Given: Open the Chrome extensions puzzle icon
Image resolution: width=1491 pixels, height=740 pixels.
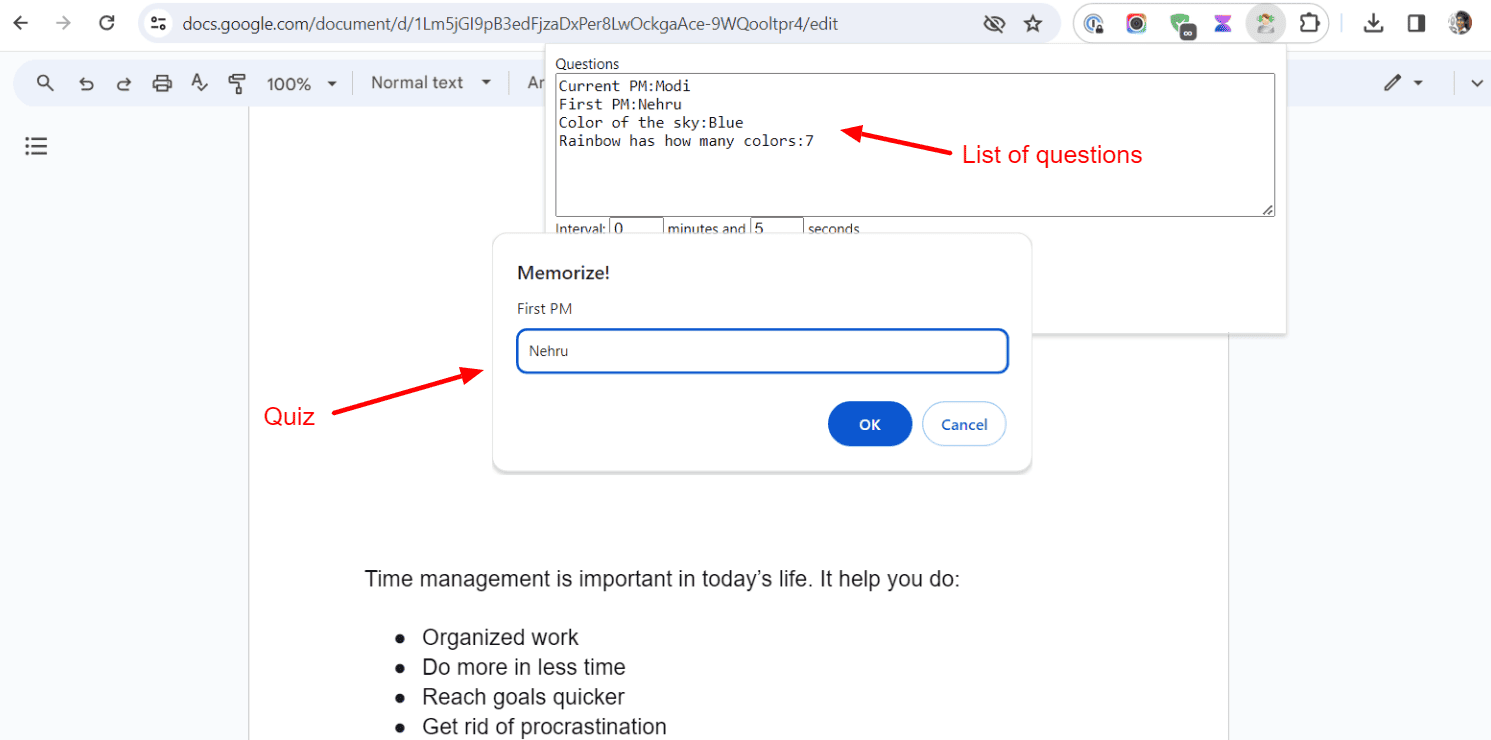Looking at the screenshot, I should coord(1308,23).
